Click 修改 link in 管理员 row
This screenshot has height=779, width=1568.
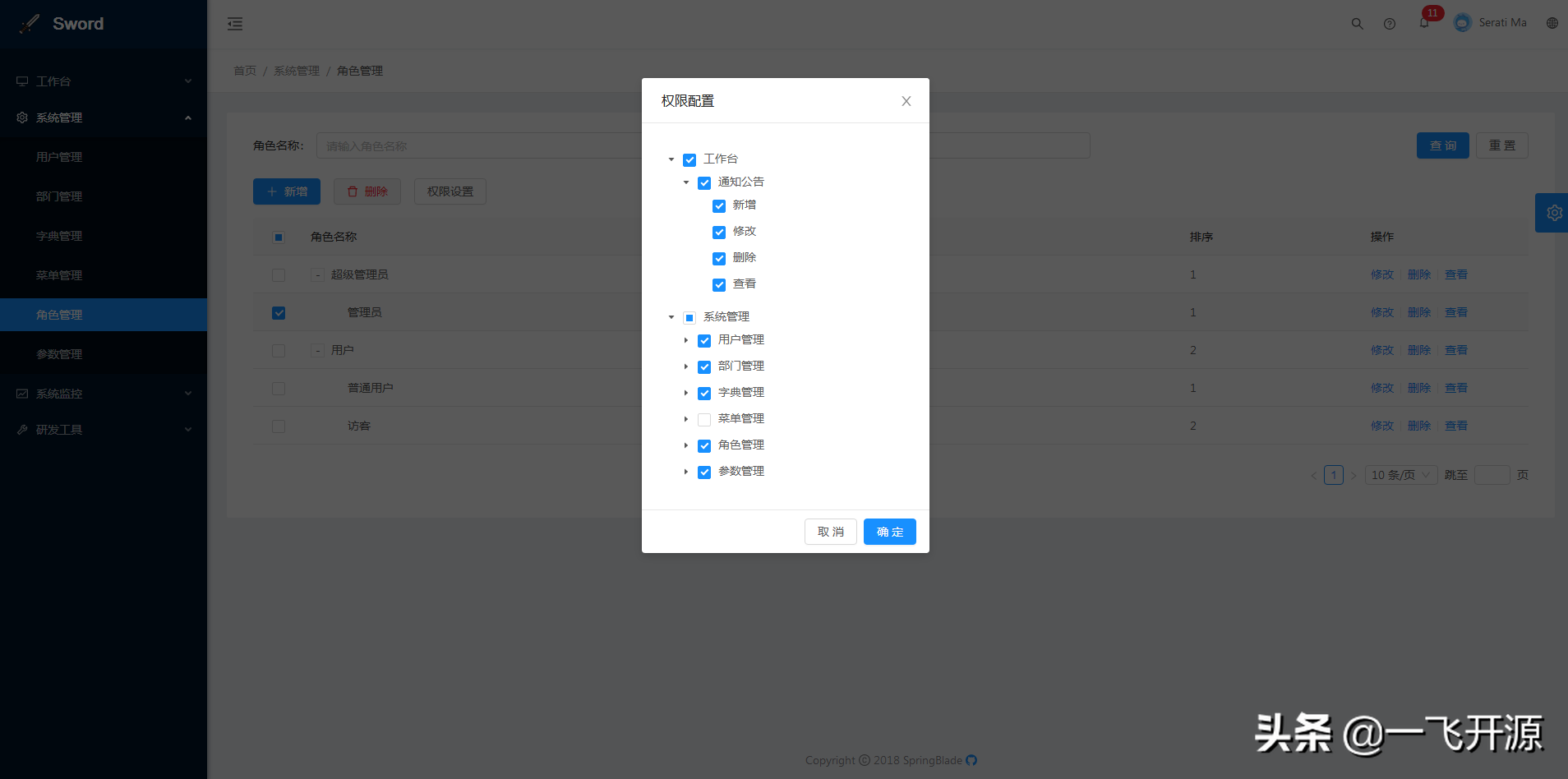1382,312
